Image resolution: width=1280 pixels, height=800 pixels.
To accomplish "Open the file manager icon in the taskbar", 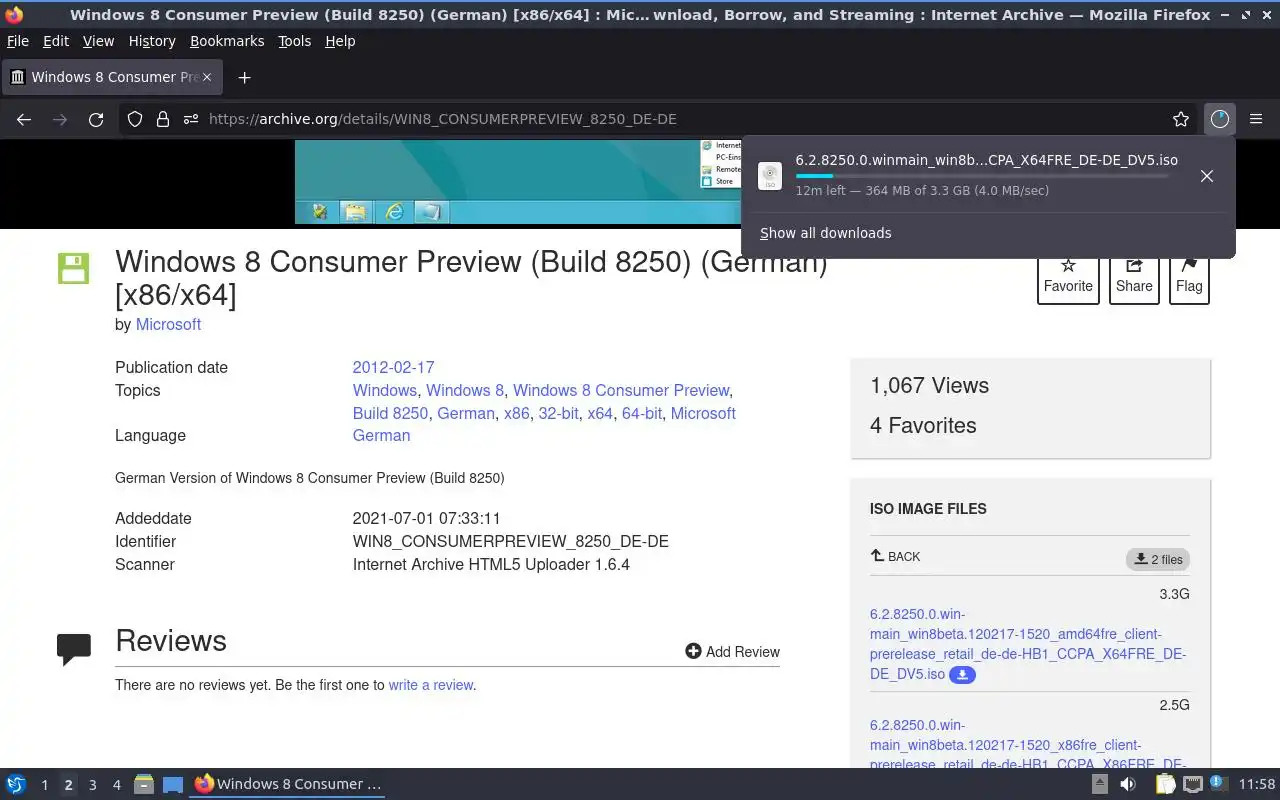I will tap(144, 784).
